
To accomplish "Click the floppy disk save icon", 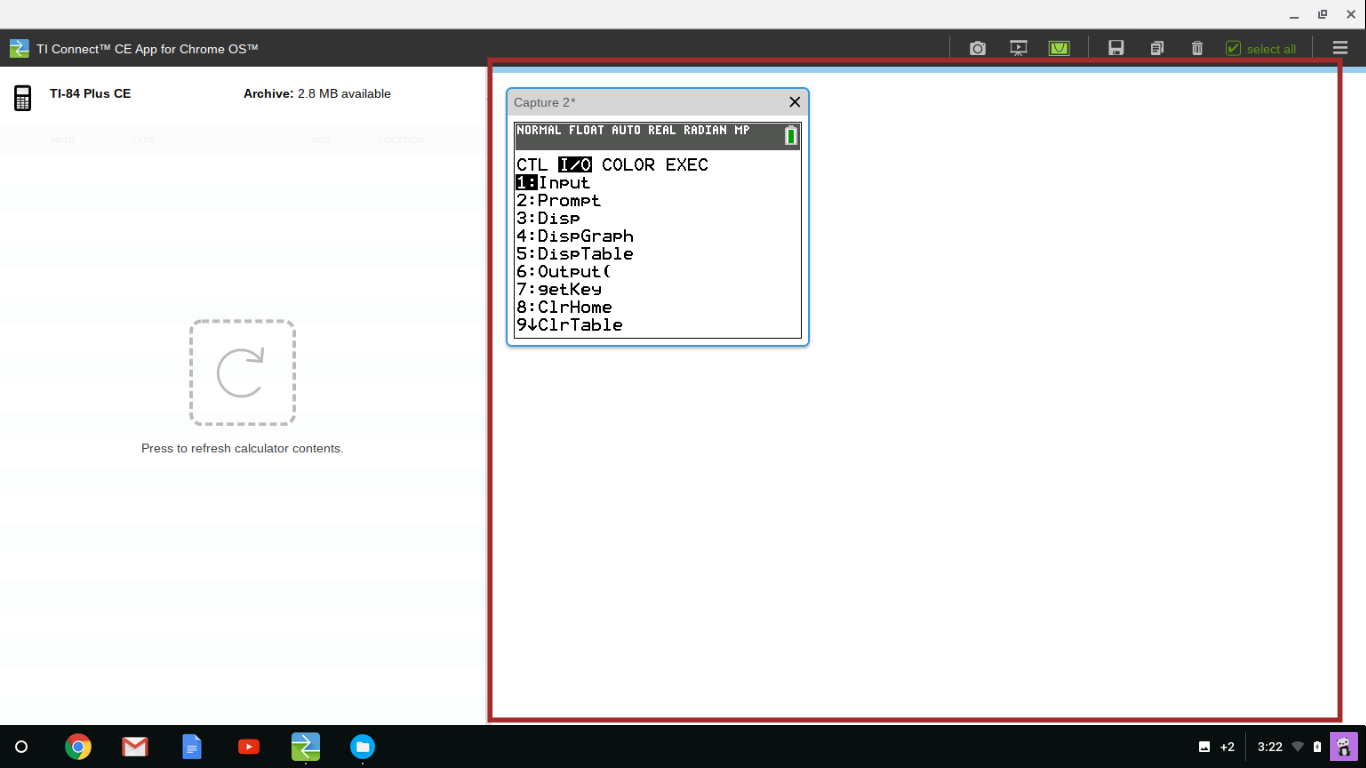I will coord(1116,48).
